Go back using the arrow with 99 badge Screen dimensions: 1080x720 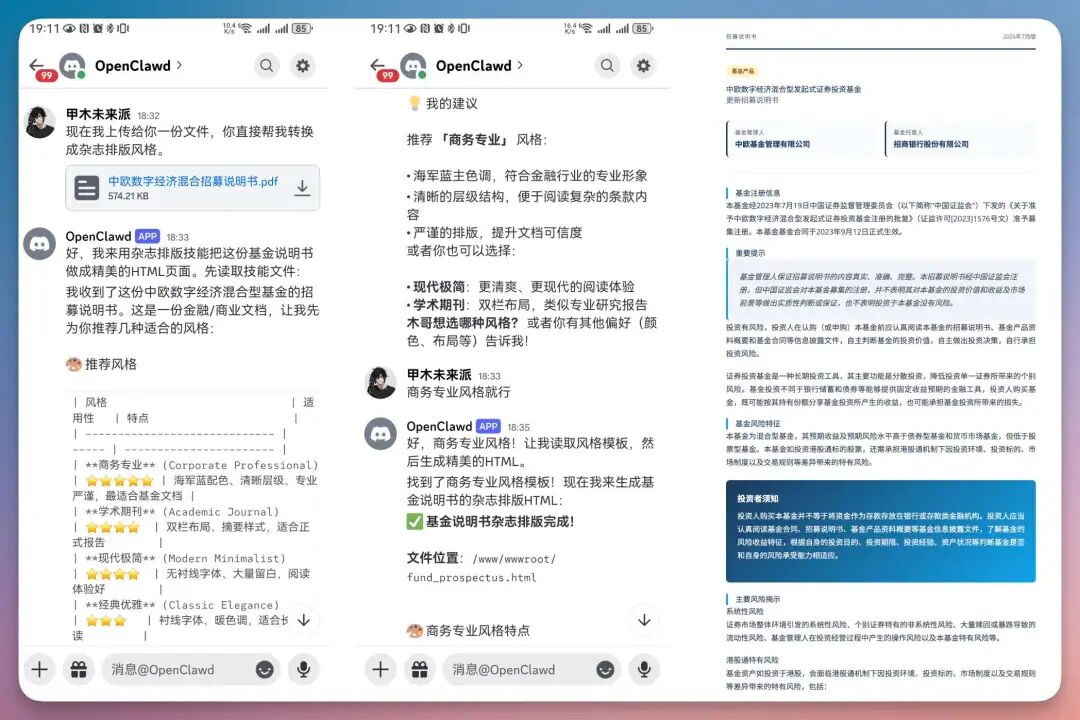coord(36,63)
